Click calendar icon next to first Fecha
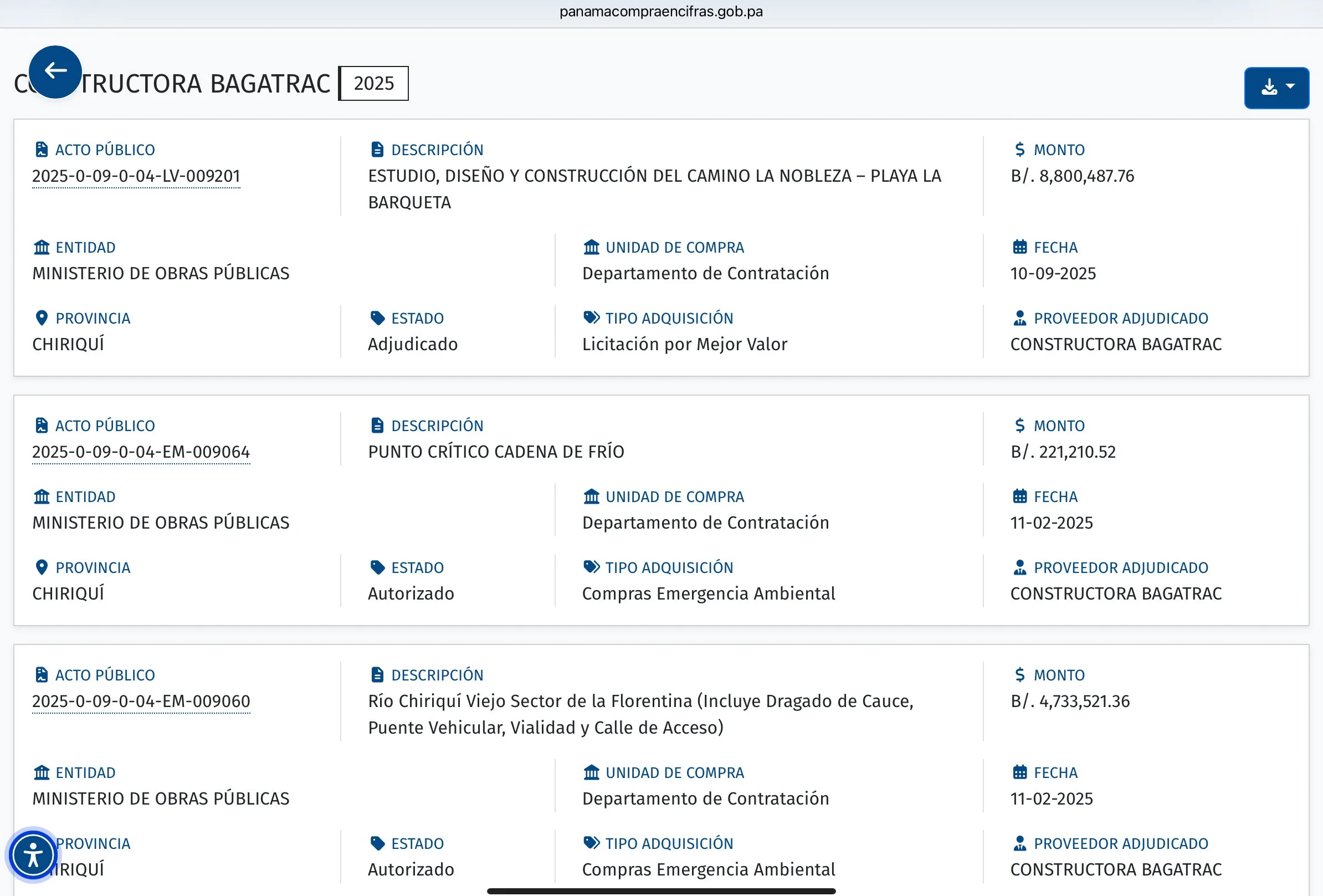1323x896 pixels. (1019, 247)
